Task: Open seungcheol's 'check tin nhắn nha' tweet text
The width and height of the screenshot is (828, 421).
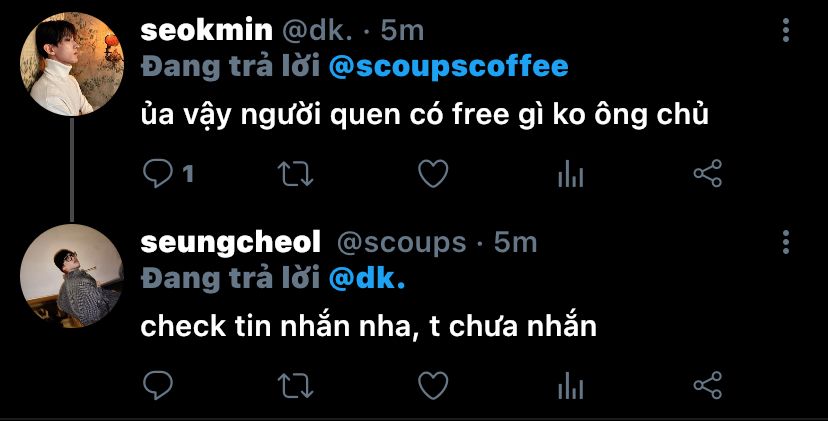Action: point(369,326)
